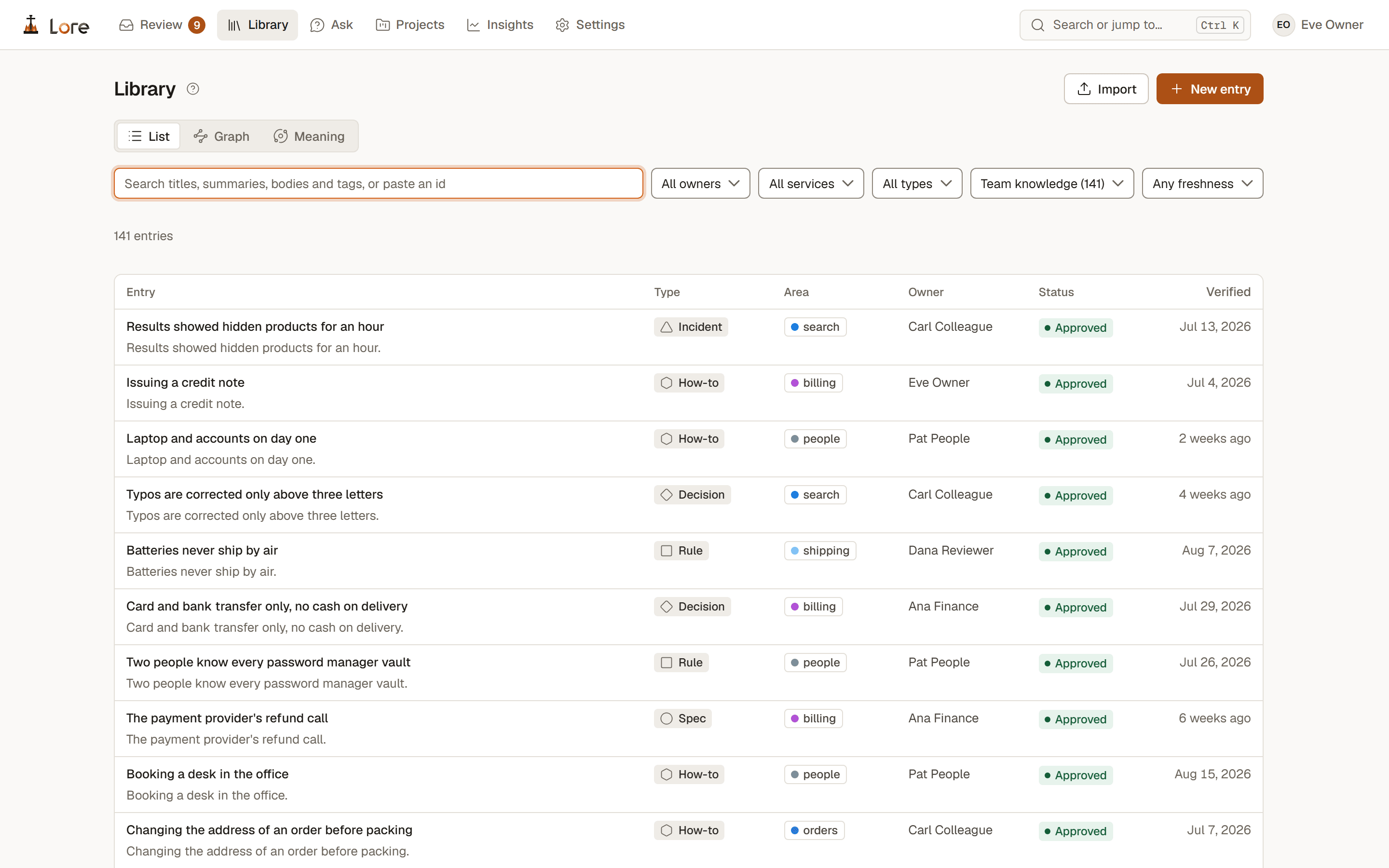1389x868 pixels.
Task: Click the Owner column header
Action: point(926,292)
